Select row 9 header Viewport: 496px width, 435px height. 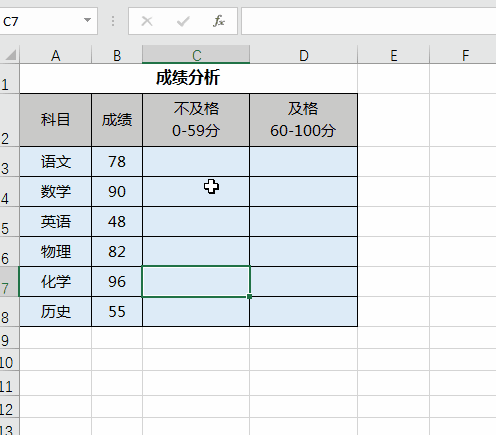[9, 338]
